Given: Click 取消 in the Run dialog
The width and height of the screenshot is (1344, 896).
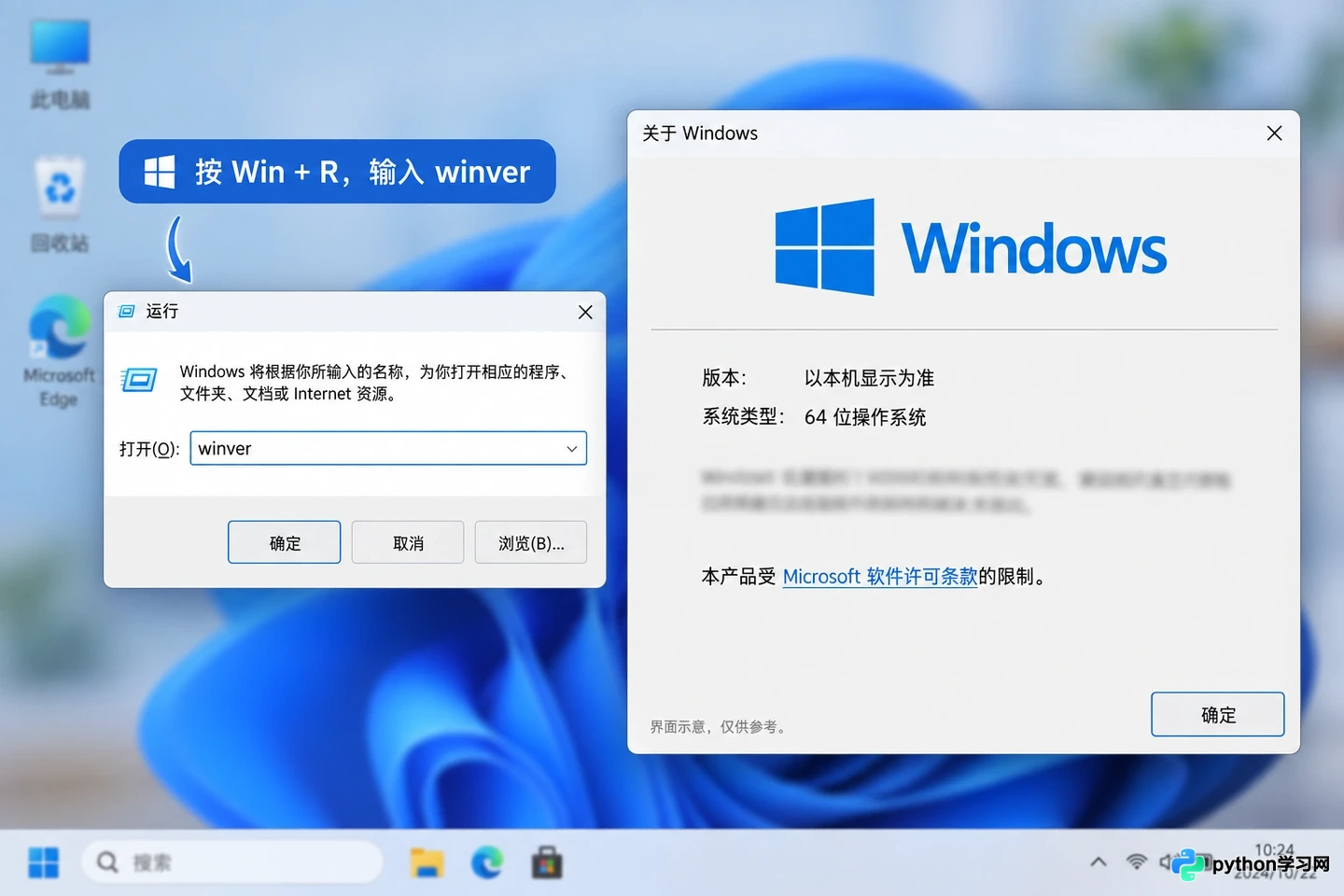Looking at the screenshot, I should point(408,543).
